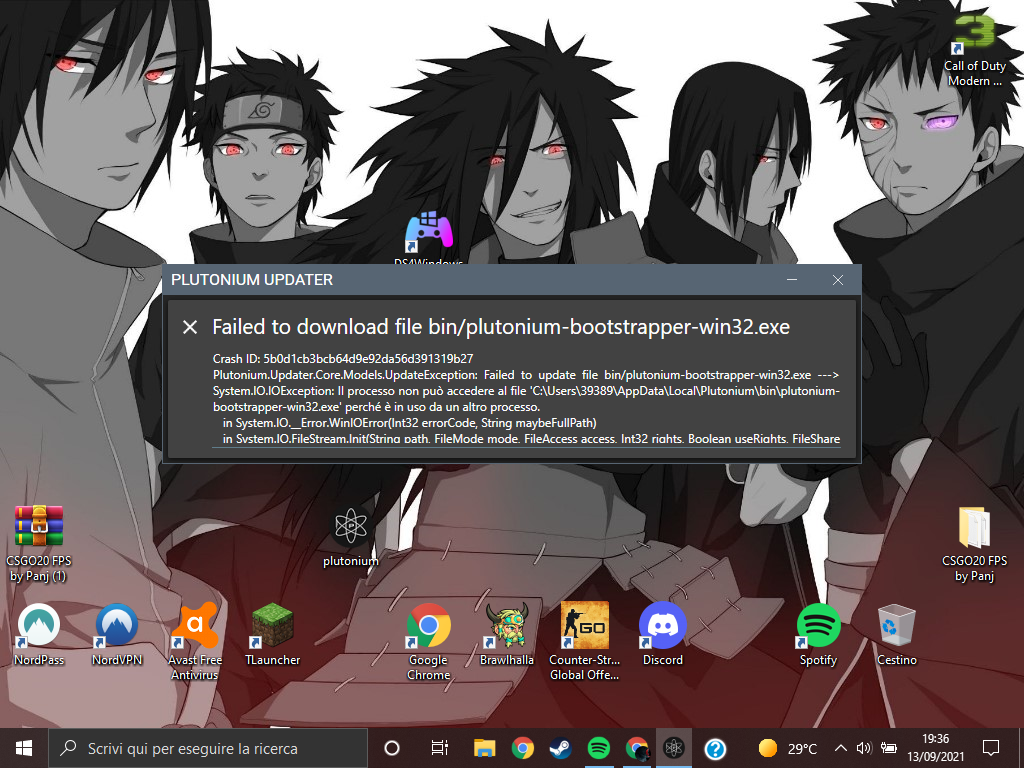Open the blue help icon in taskbar
Viewport: 1024px width, 768px height.
coord(715,748)
